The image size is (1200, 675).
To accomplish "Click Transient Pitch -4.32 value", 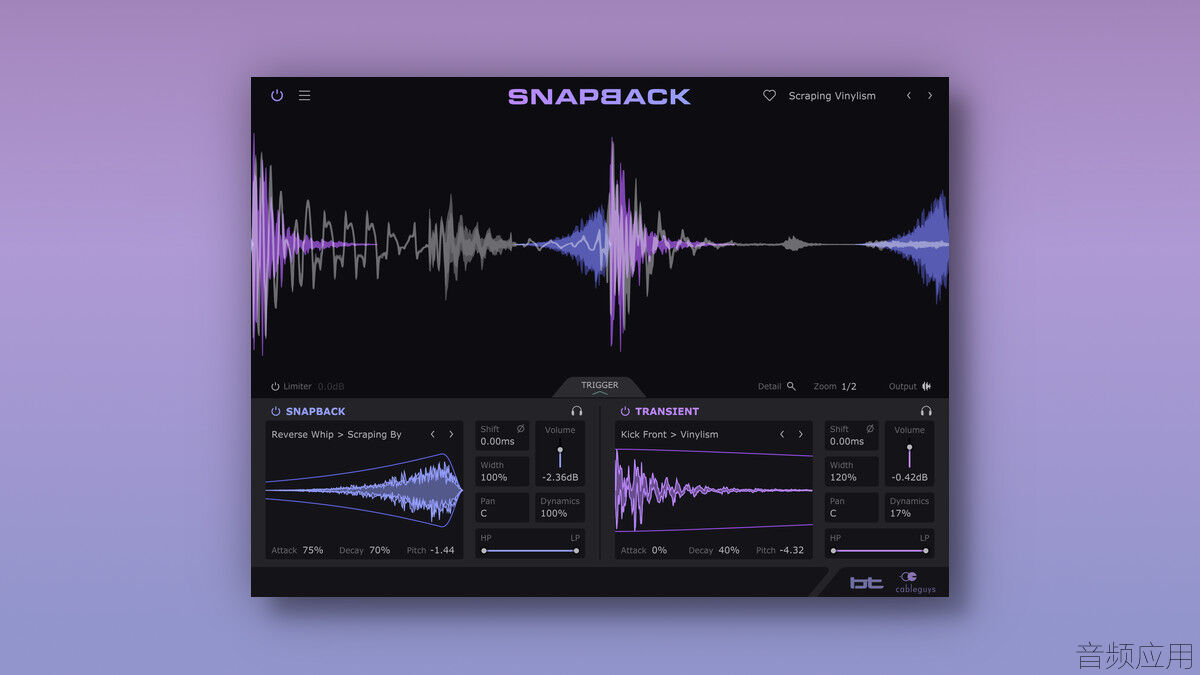I will pos(792,550).
